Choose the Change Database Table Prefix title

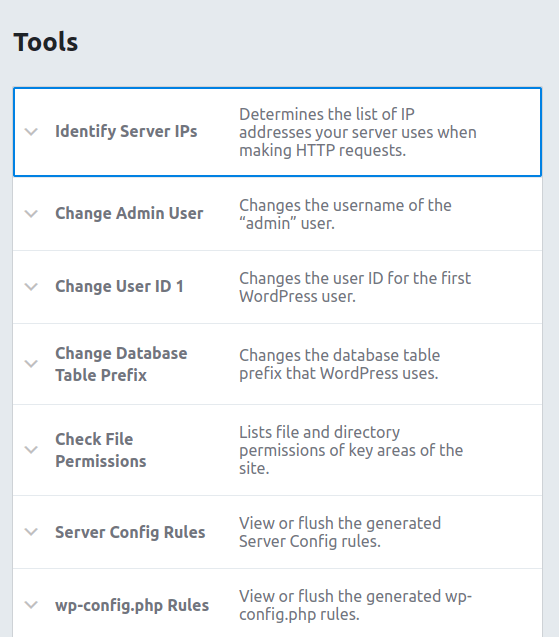point(121,364)
